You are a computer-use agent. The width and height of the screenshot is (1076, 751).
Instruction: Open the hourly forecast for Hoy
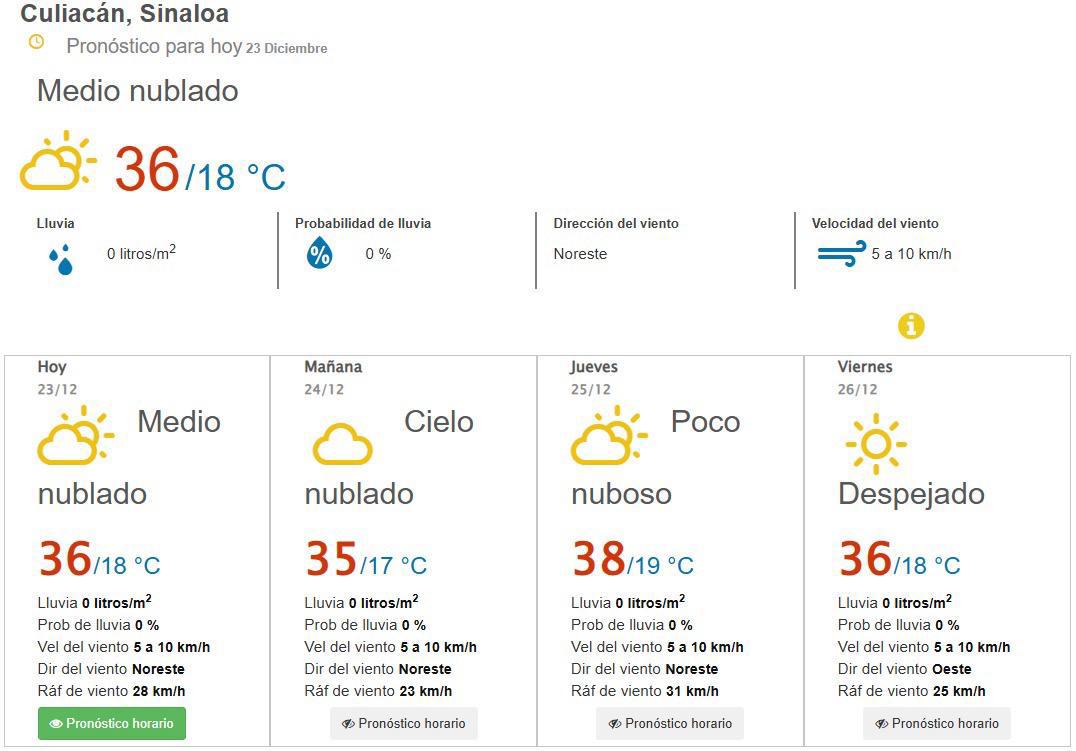coord(111,723)
